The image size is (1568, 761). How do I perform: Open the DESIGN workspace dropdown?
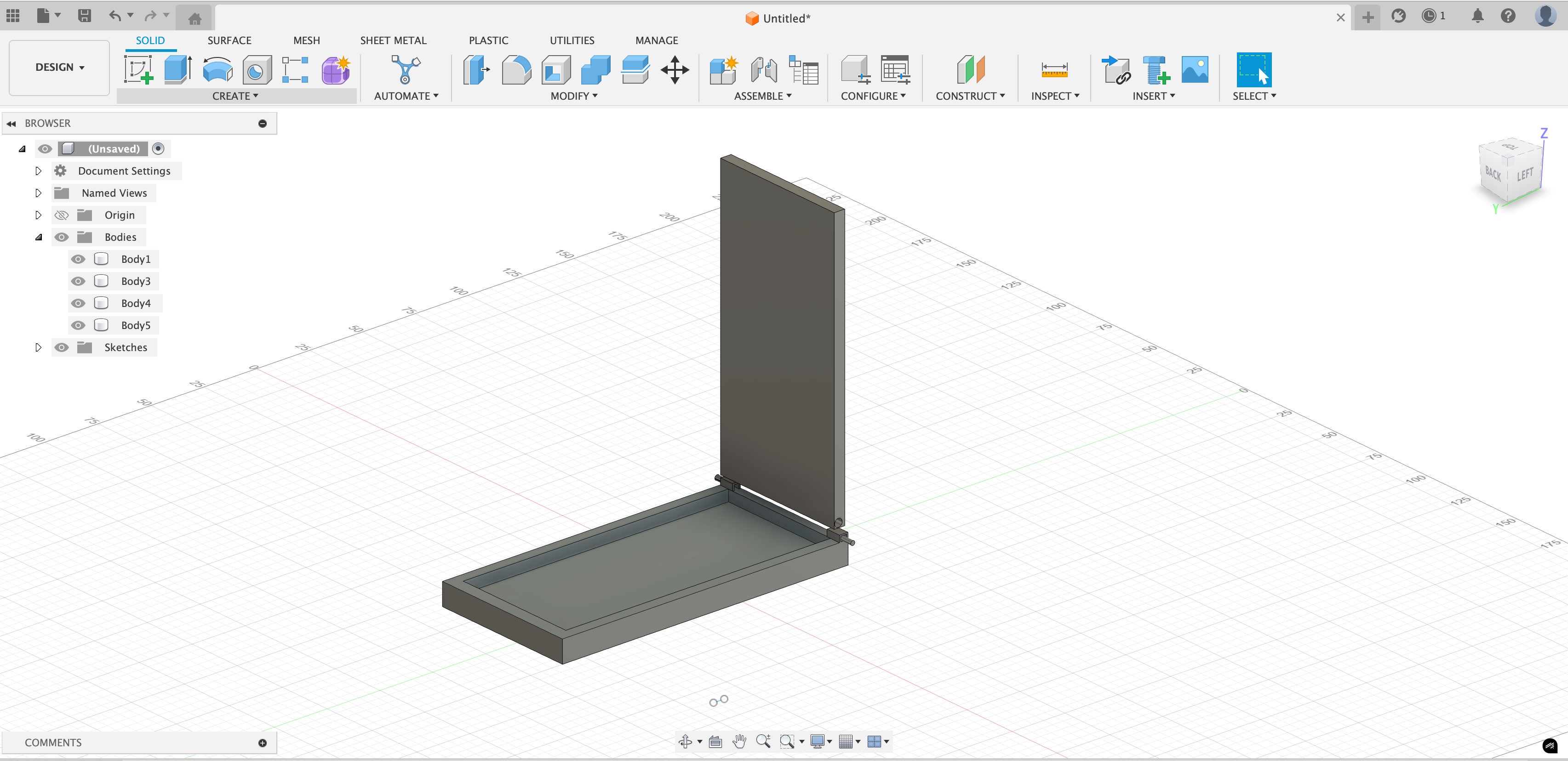coord(60,67)
